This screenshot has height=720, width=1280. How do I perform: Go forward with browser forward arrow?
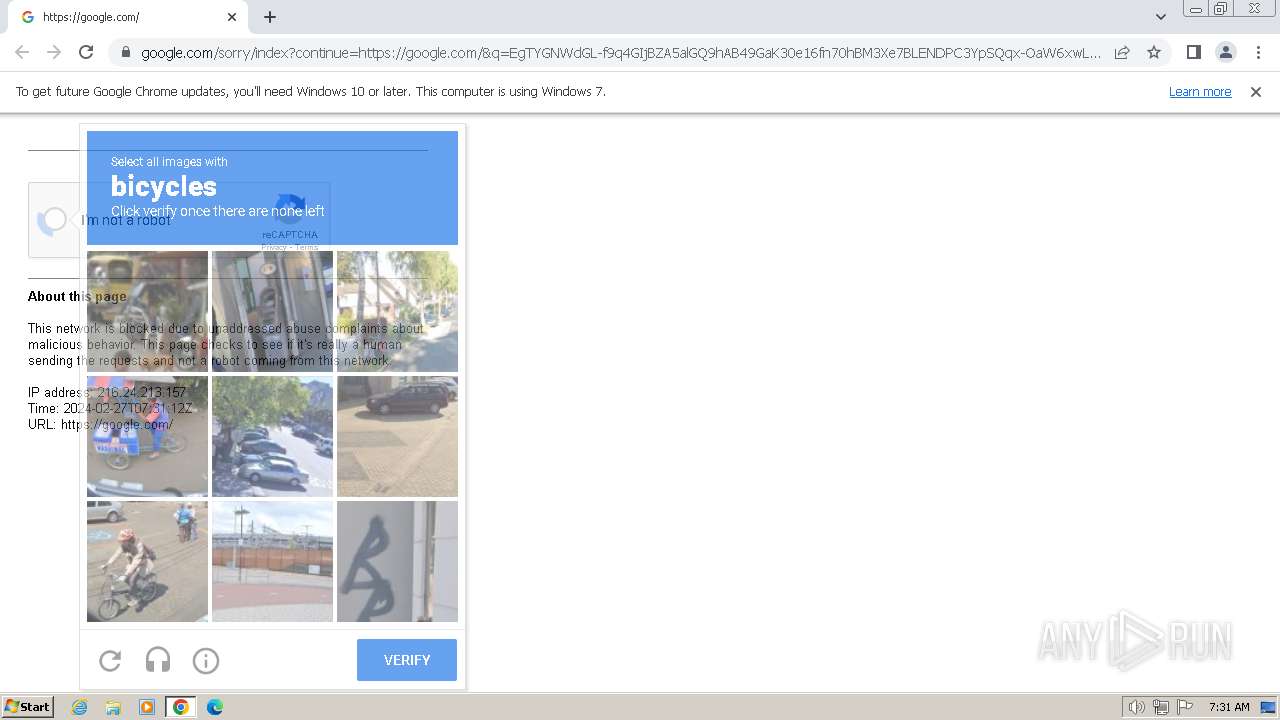(54, 52)
